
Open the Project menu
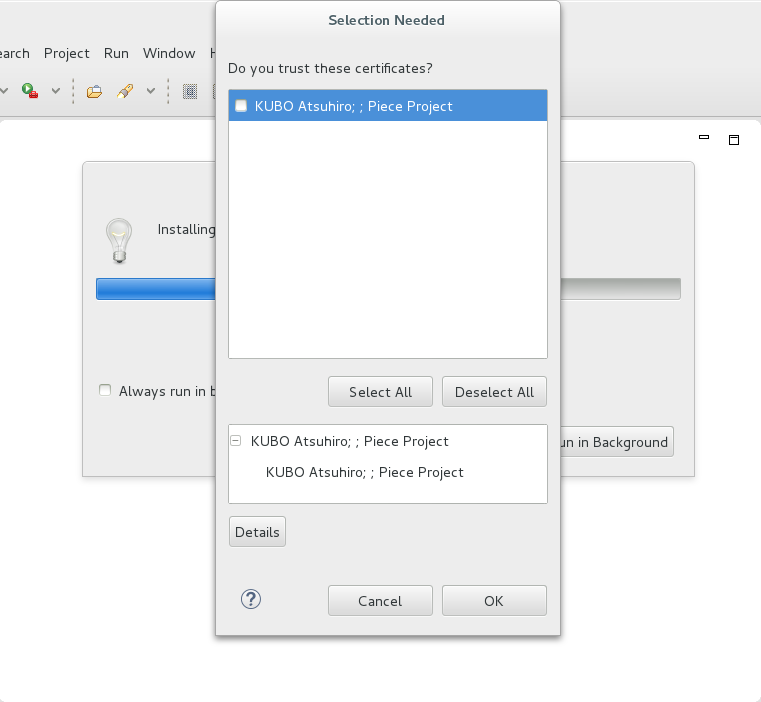67,53
